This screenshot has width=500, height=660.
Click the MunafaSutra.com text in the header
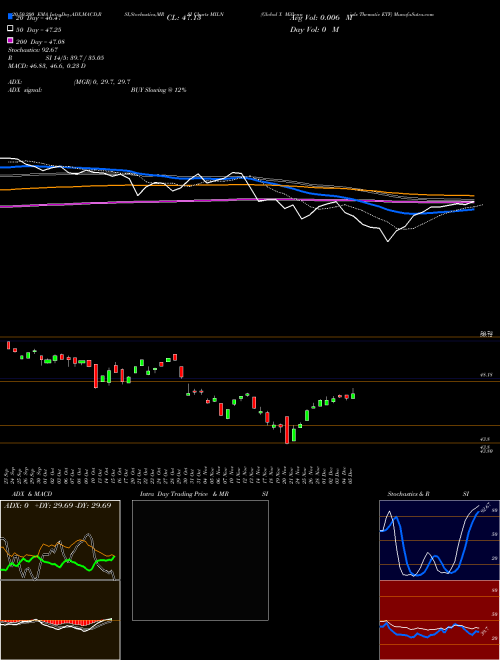415,14
